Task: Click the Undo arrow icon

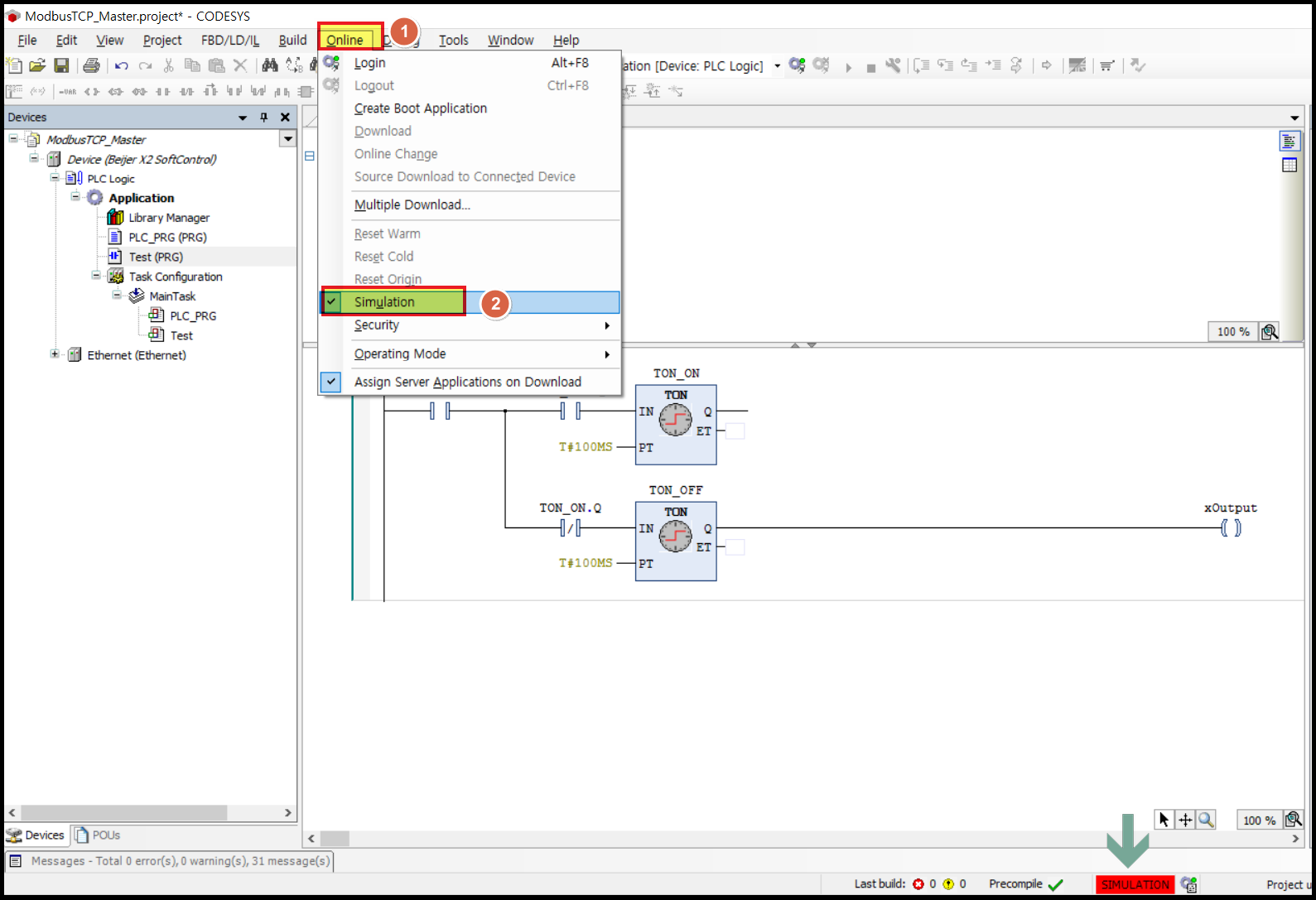Action: 122,65
